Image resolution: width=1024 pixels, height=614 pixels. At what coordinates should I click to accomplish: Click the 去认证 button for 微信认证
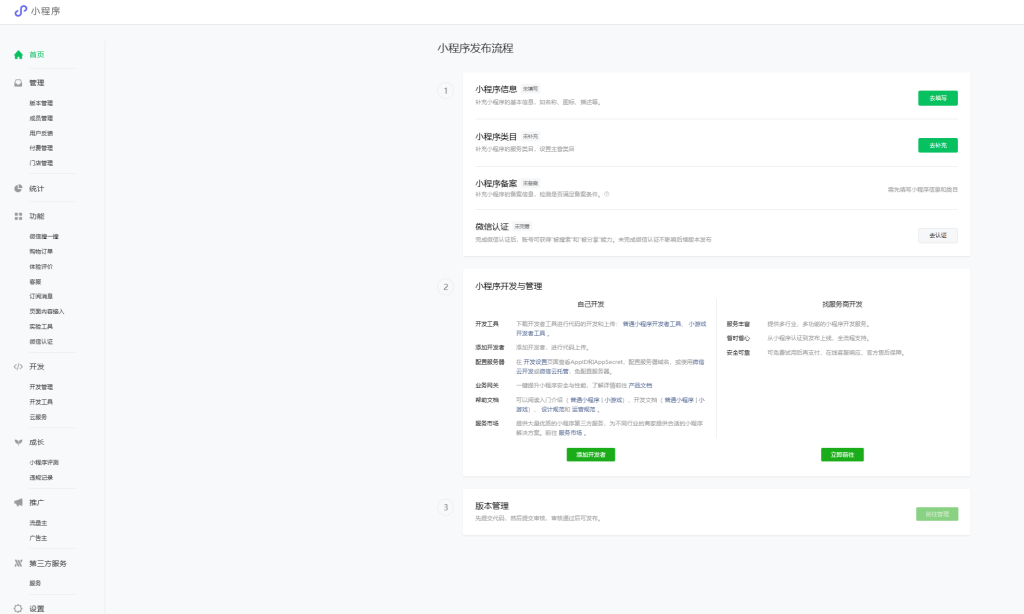937,235
